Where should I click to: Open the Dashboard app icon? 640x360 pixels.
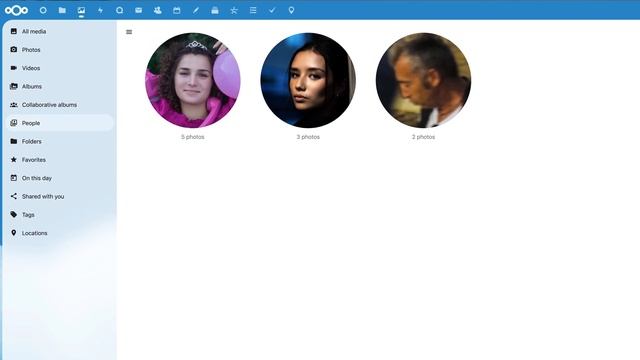click(43, 10)
